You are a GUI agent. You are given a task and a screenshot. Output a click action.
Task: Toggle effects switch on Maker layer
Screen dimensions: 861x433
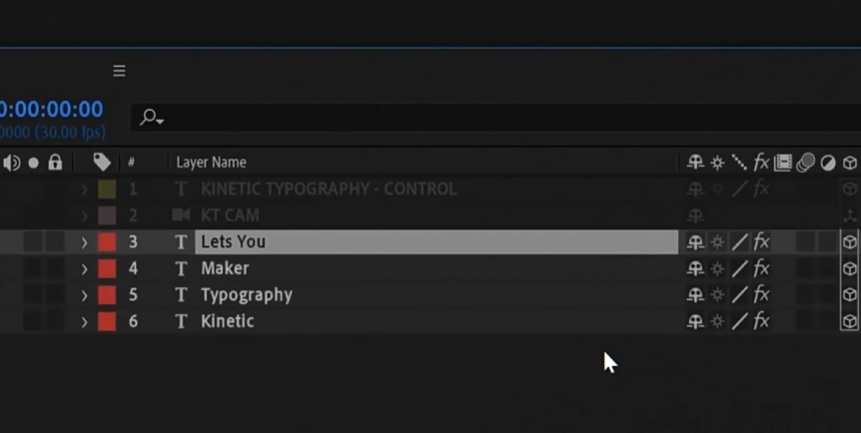coord(761,269)
